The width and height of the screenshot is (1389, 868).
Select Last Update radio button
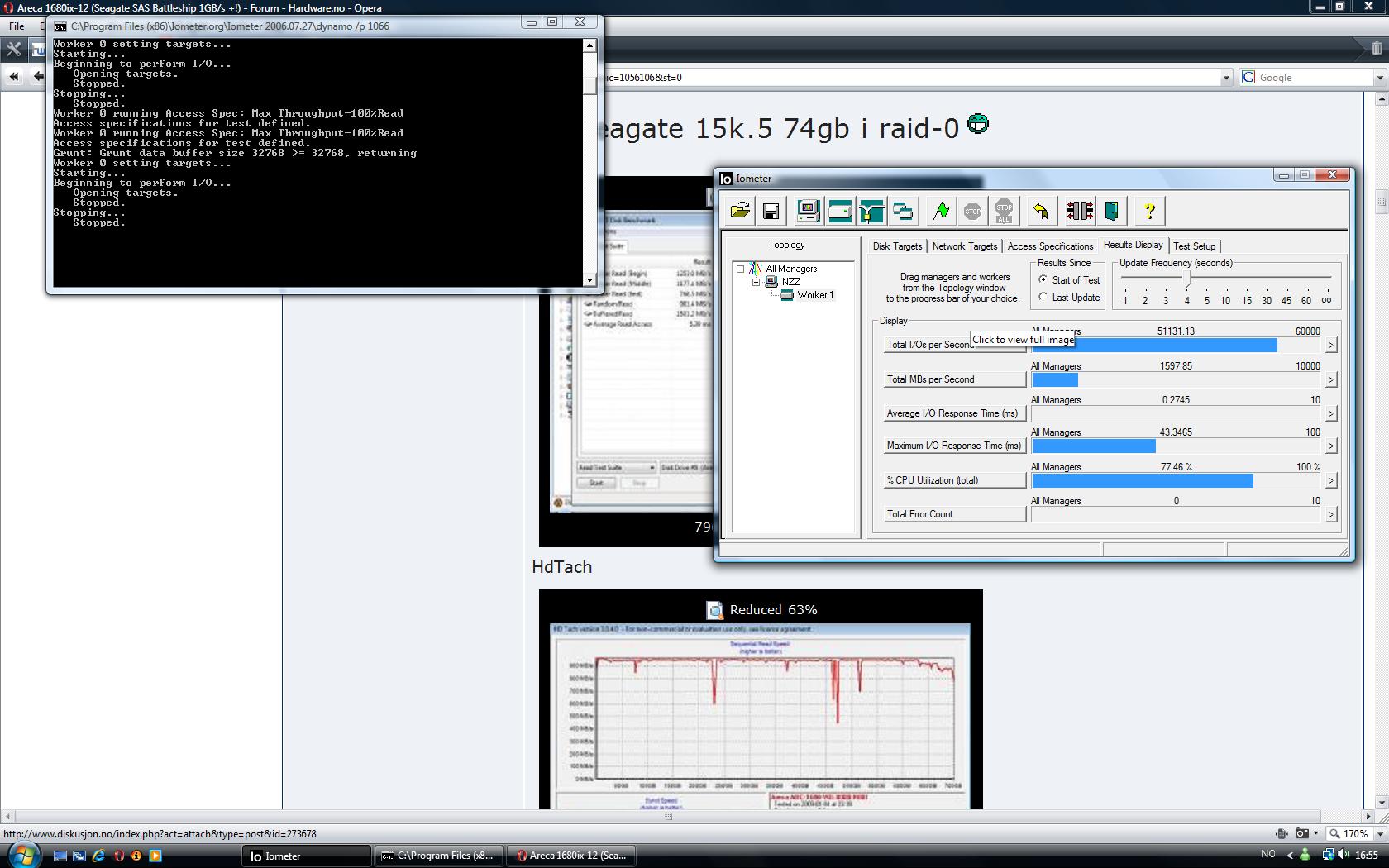click(1043, 297)
